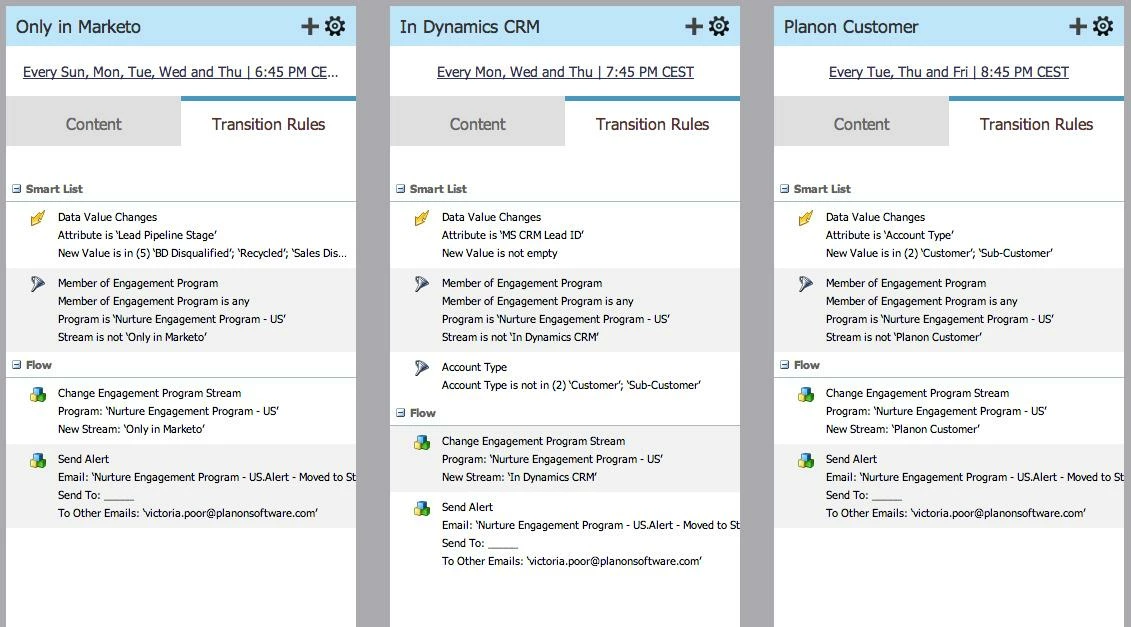Select Transition Rules tab in In Dynamics CRM

click(x=652, y=123)
